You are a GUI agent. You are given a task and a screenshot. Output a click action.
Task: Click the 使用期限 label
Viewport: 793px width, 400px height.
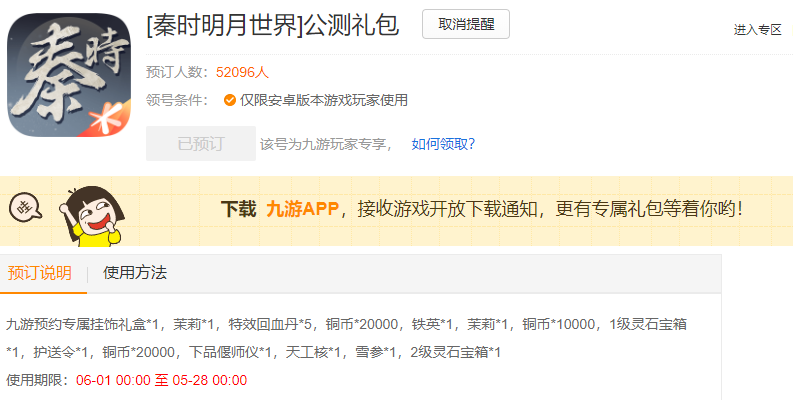point(35,380)
